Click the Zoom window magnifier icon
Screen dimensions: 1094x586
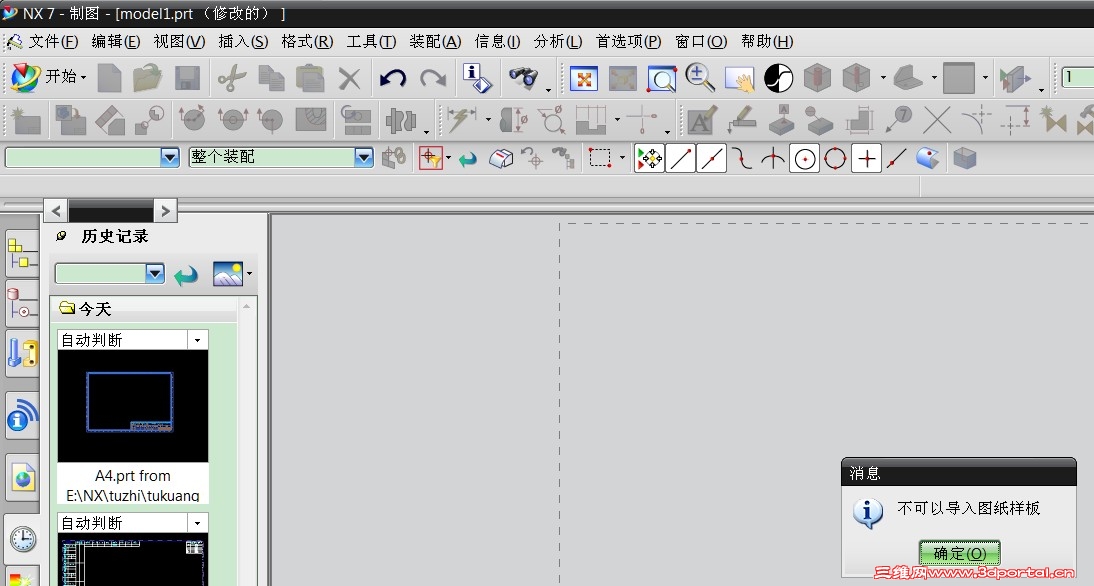pos(661,78)
